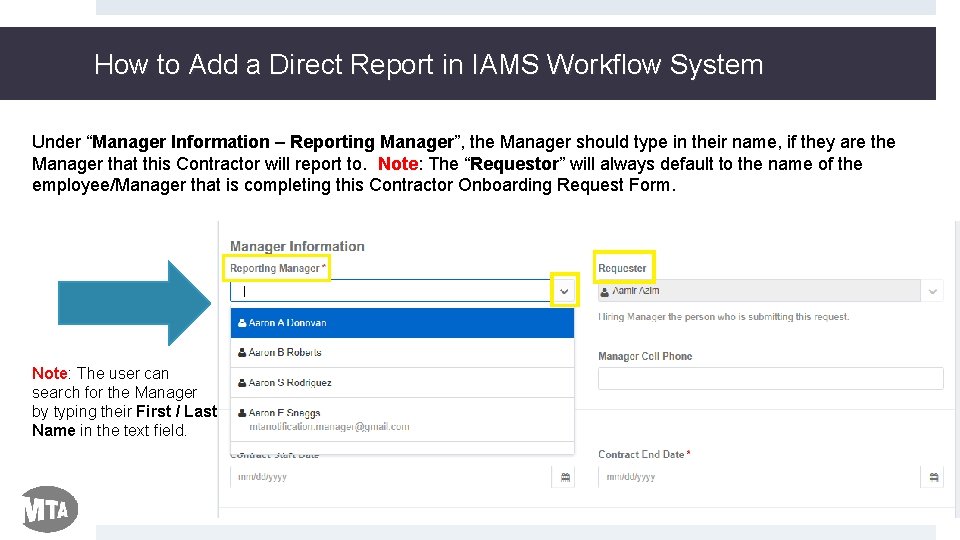This screenshot has height=540, width=960.
Task: Open the Contract End Date calendar icon
Action: [x=934, y=477]
